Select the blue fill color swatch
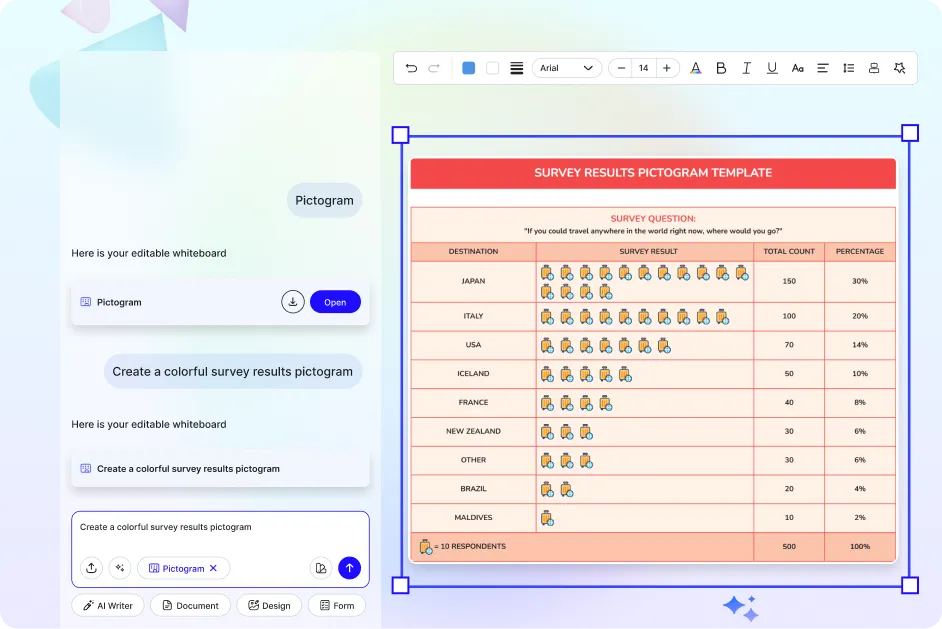Image resolution: width=942 pixels, height=629 pixels. [469, 68]
